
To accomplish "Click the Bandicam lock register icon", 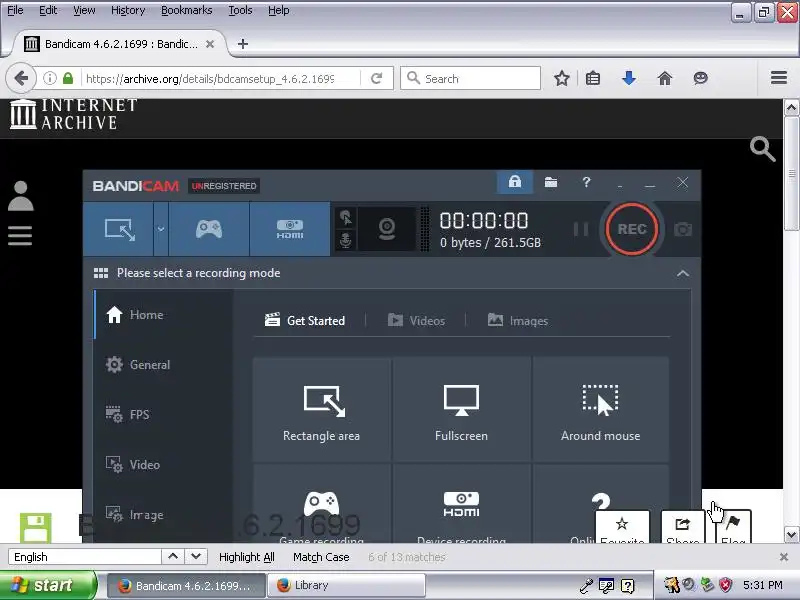I will pos(514,182).
